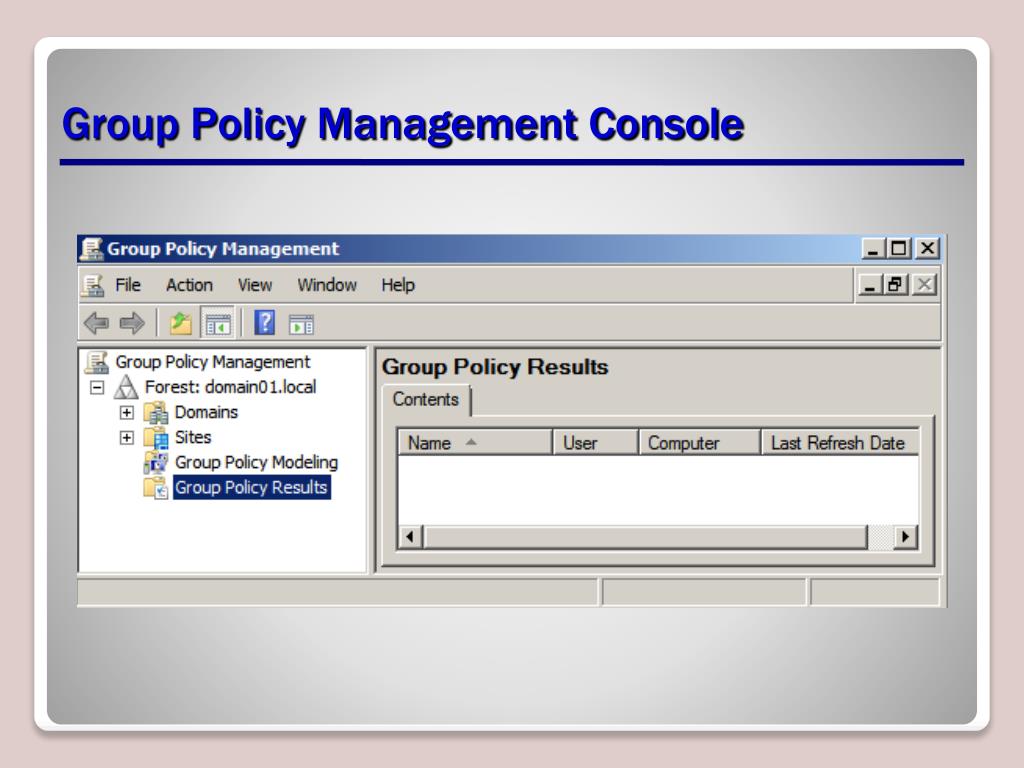
Task: Click the Forward arrow toolbar icon
Action: pos(133,323)
